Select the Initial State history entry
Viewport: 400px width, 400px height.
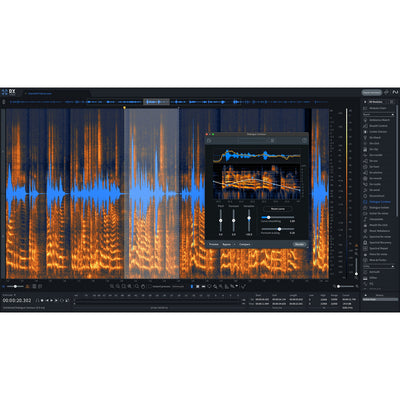tap(380, 300)
